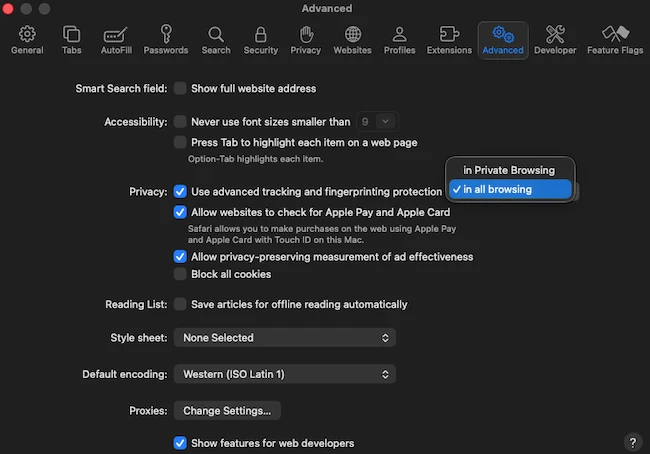Open Websites globe settings

tap(352, 40)
